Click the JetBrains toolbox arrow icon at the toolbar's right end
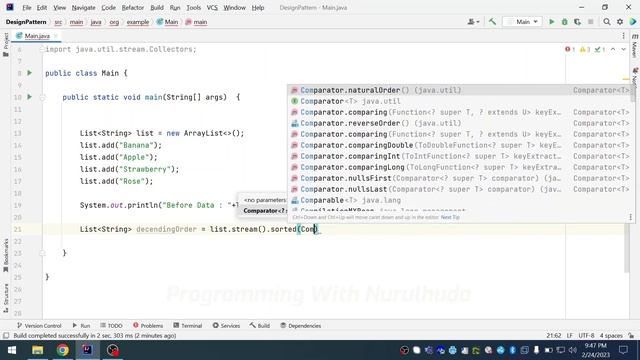640x360 pixels. coord(633,22)
